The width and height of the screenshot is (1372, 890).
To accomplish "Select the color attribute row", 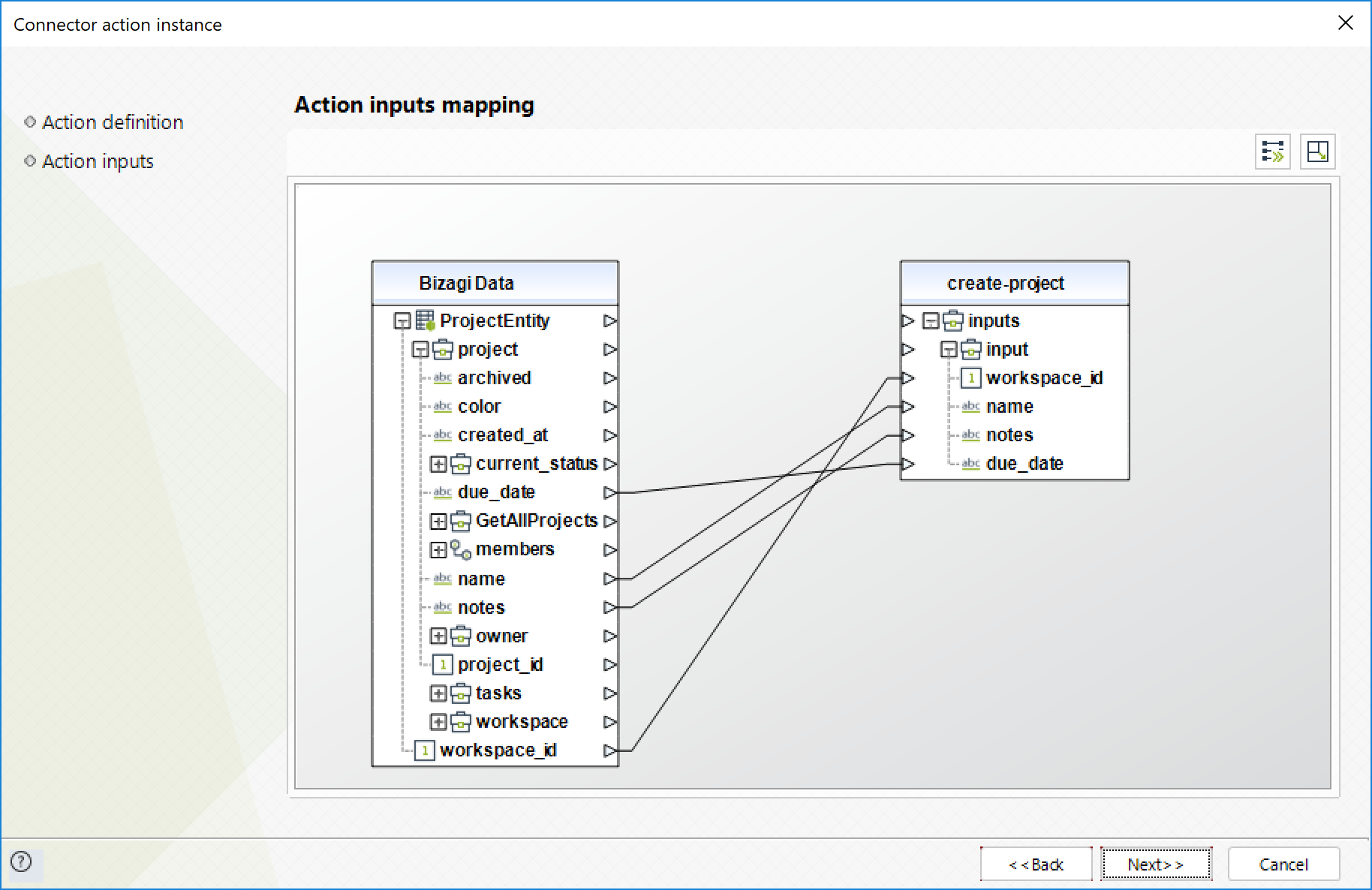I will [495, 407].
